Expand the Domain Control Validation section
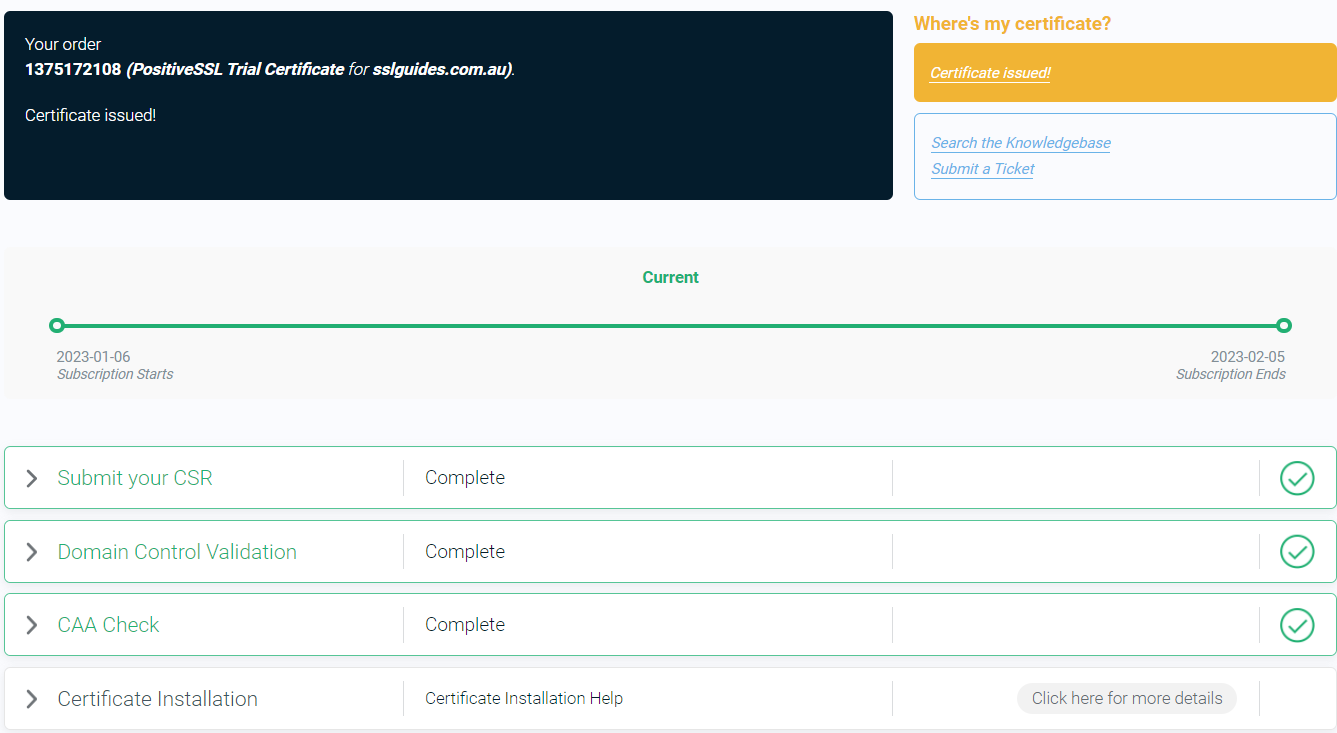The width and height of the screenshot is (1337, 733). [31, 551]
